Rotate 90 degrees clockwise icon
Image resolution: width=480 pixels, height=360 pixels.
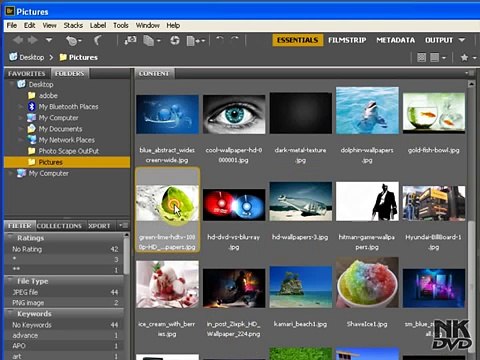[x=235, y=40]
